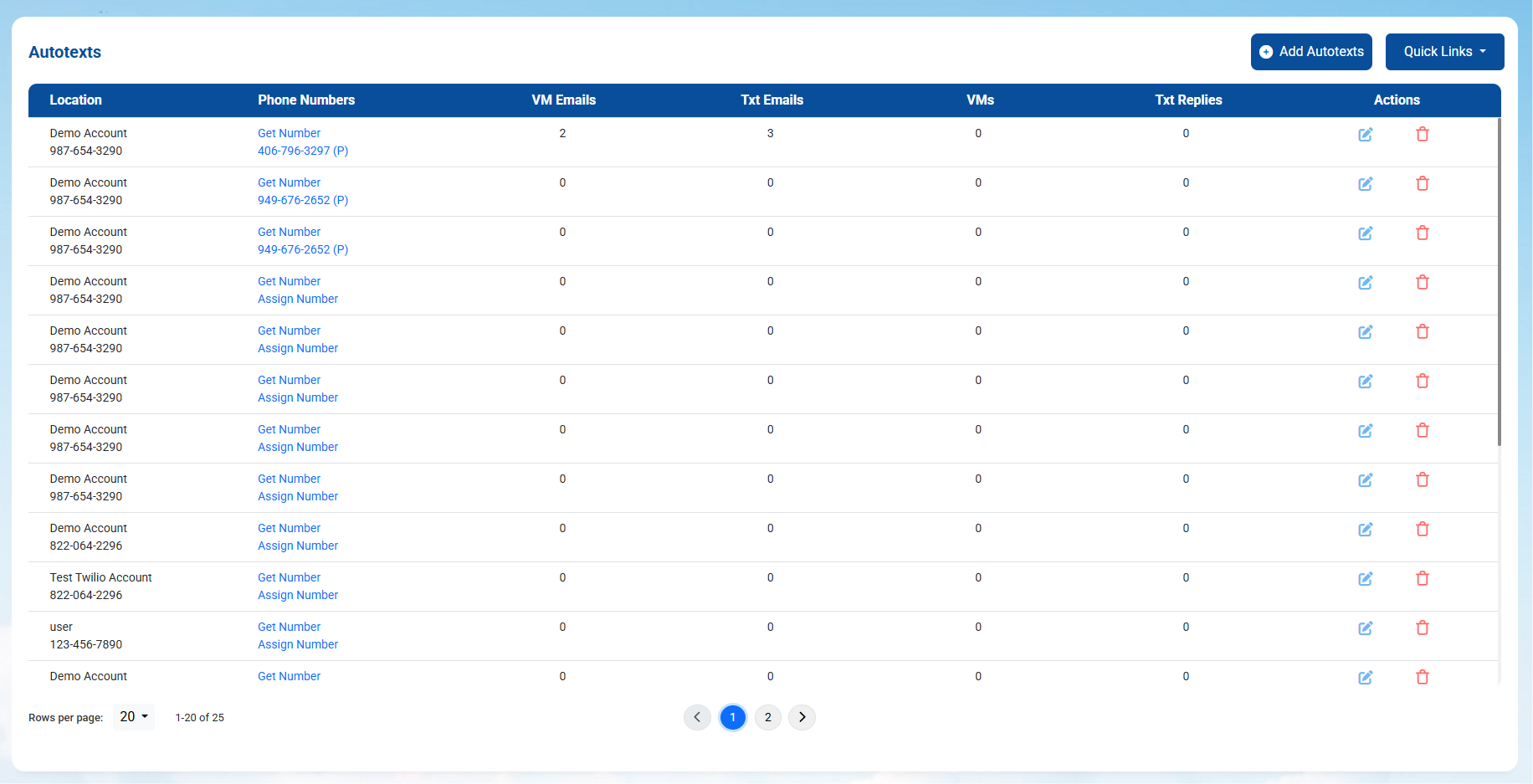The height and width of the screenshot is (784, 1533).
Task: Click edit icon for Test Twilio Account row
Action: click(1365, 578)
